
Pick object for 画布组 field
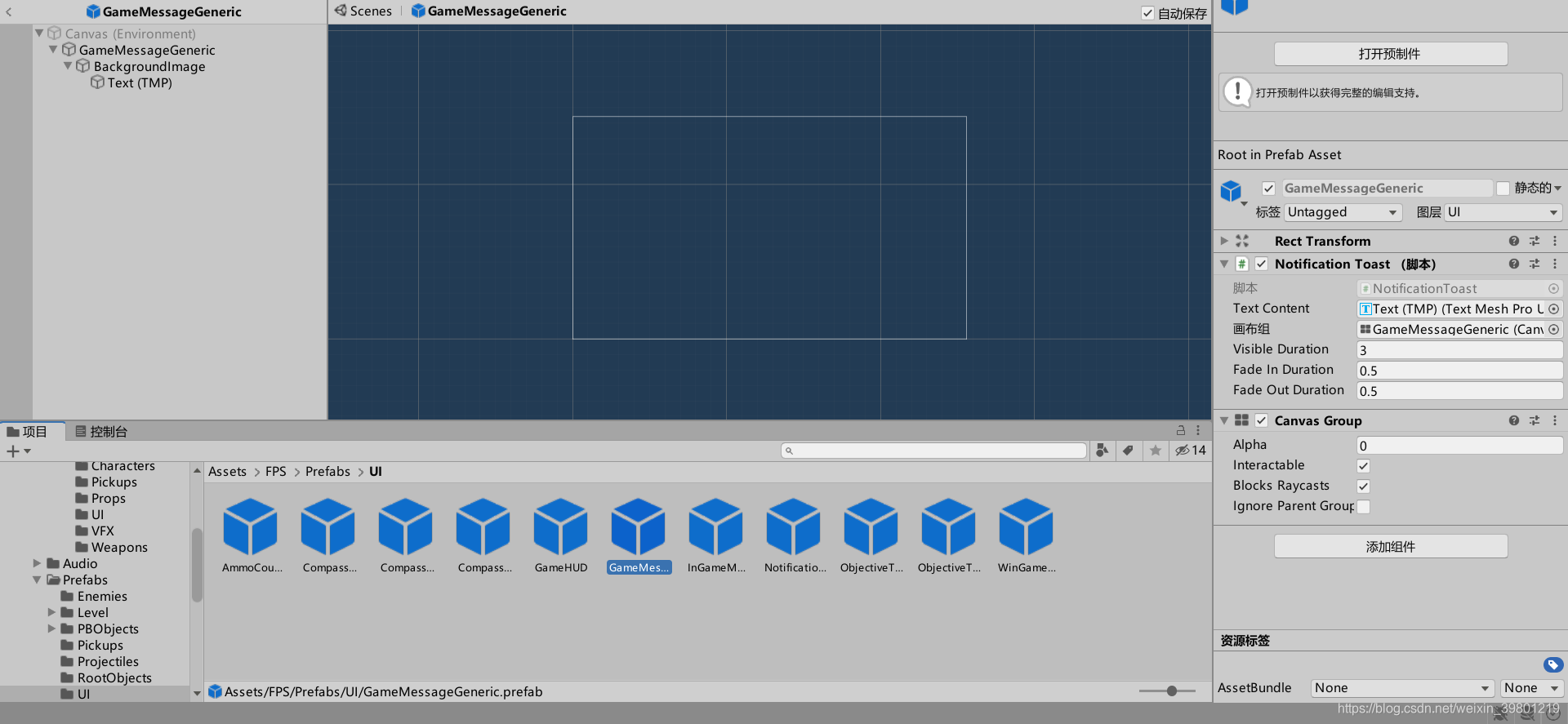[1554, 329]
